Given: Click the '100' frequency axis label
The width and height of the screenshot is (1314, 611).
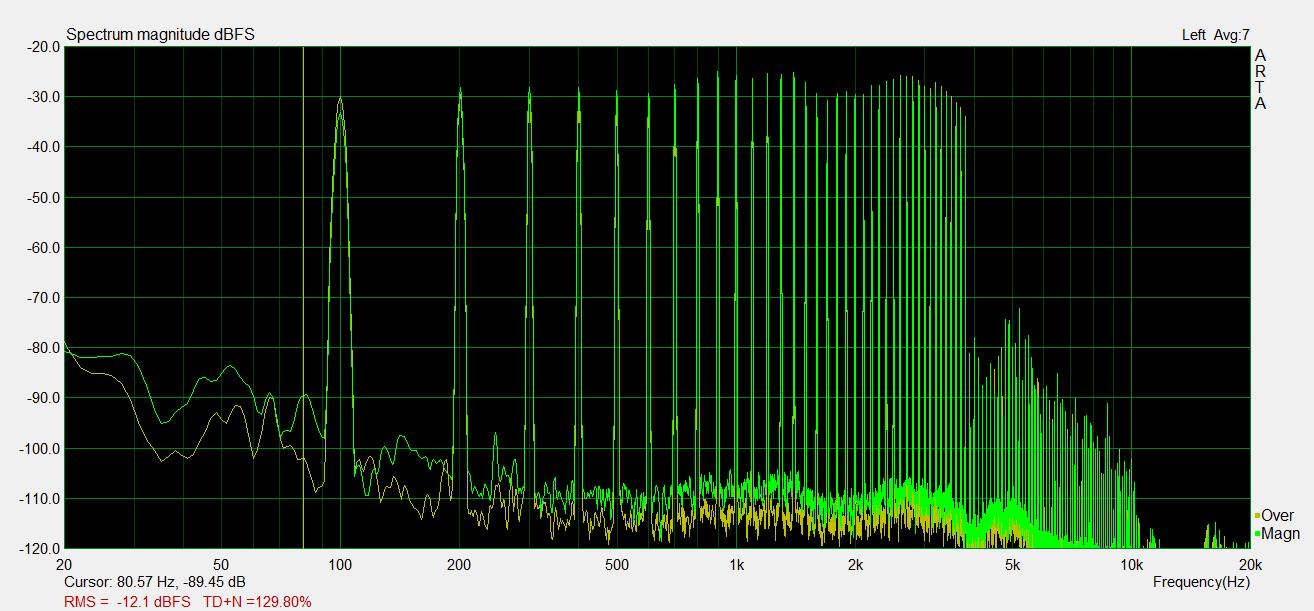Looking at the screenshot, I should [x=340, y=564].
